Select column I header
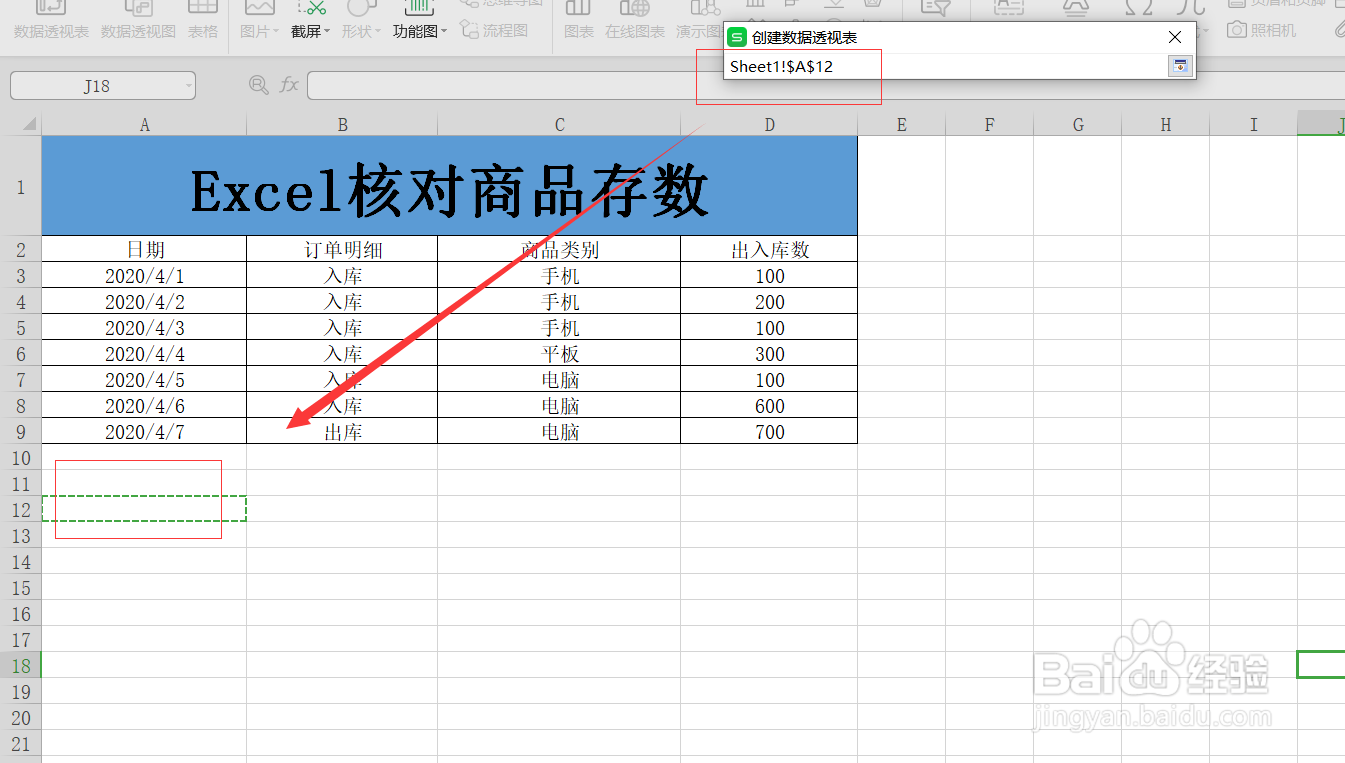 (x=1254, y=124)
